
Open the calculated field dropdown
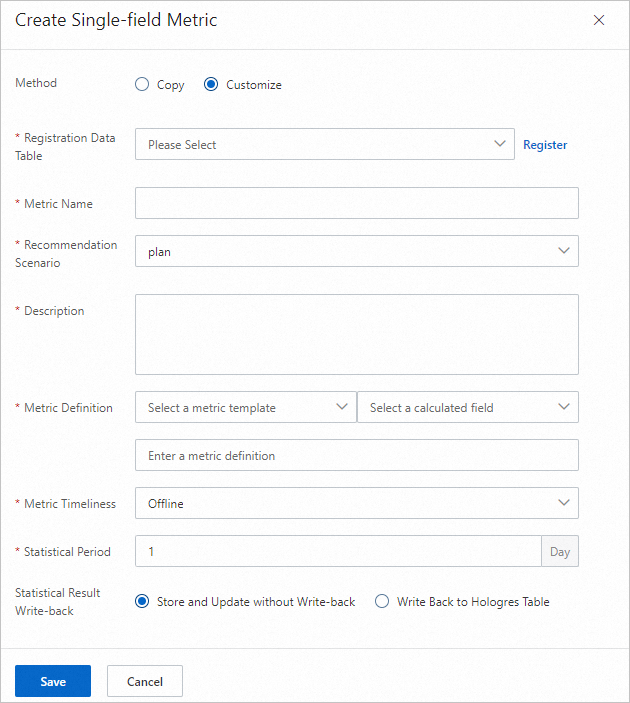pos(467,408)
